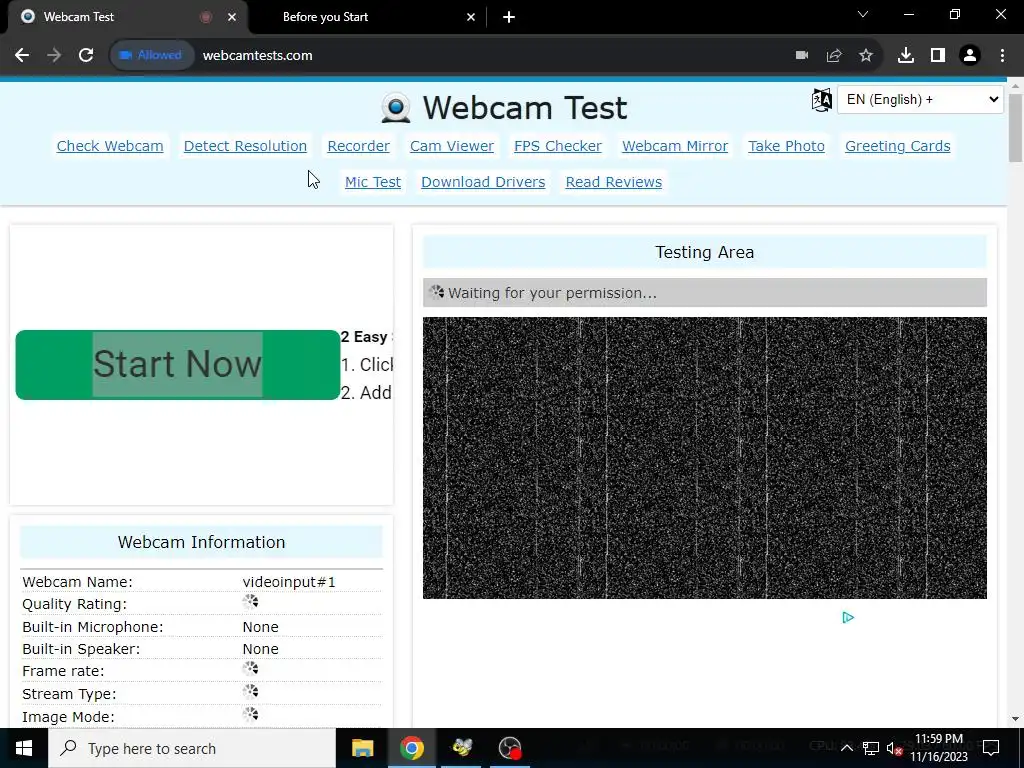This screenshot has height=768, width=1024.
Task: Open the FPS Checker link
Action: (x=558, y=146)
